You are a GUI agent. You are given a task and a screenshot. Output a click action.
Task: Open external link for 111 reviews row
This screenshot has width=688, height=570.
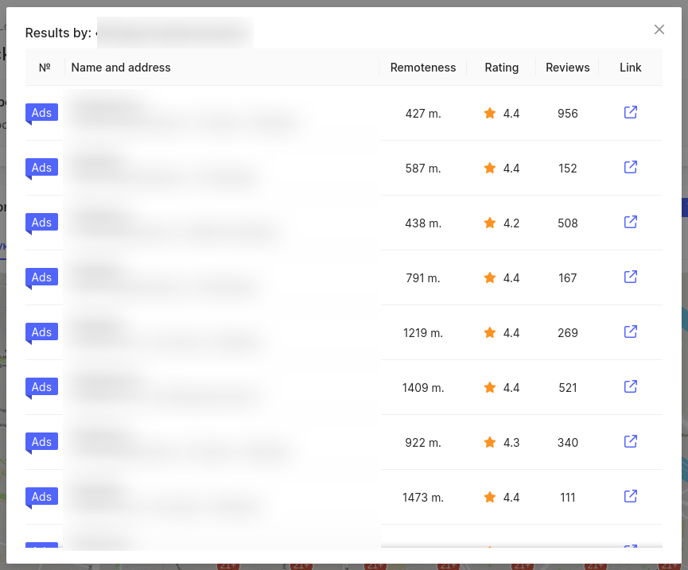(630, 497)
